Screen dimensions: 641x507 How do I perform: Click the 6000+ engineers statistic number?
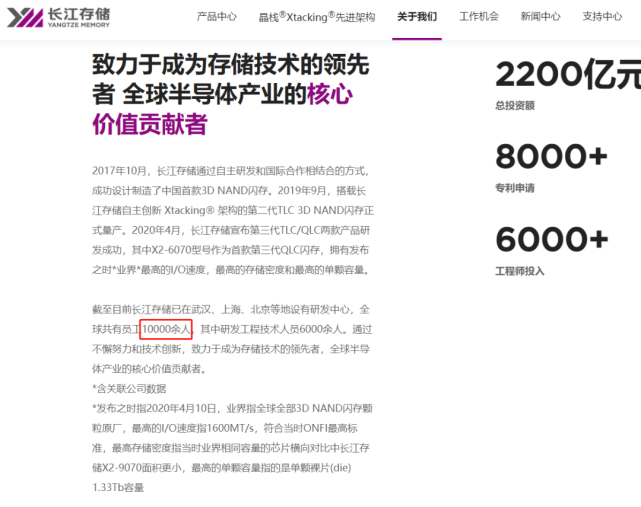551,239
